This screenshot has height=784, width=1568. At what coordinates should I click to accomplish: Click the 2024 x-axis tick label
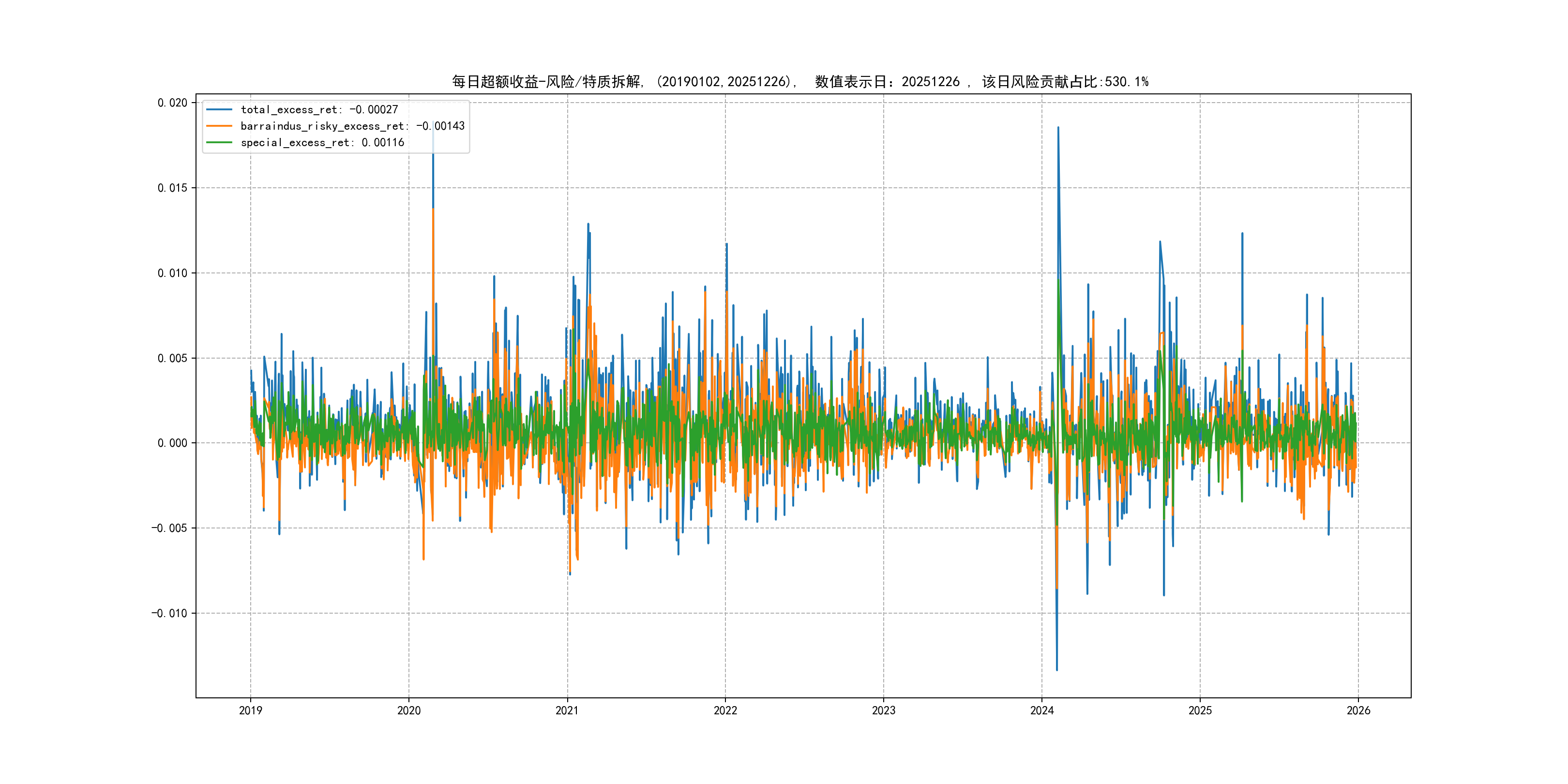pyautogui.click(x=1041, y=710)
